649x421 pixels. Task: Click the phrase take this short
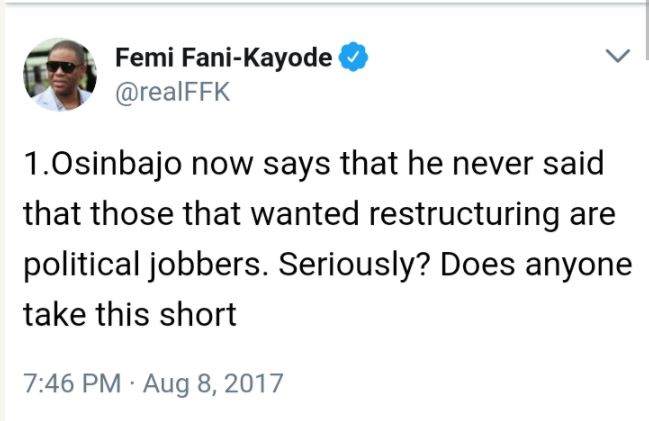tap(129, 313)
